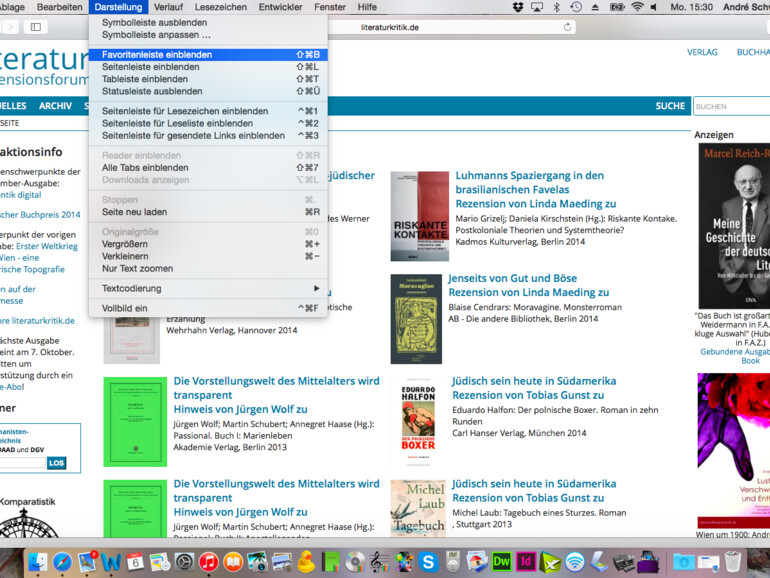This screenshot has height=578, width=770.
Task: Choose Verkleinern in the menu
Action: (208, 256)
